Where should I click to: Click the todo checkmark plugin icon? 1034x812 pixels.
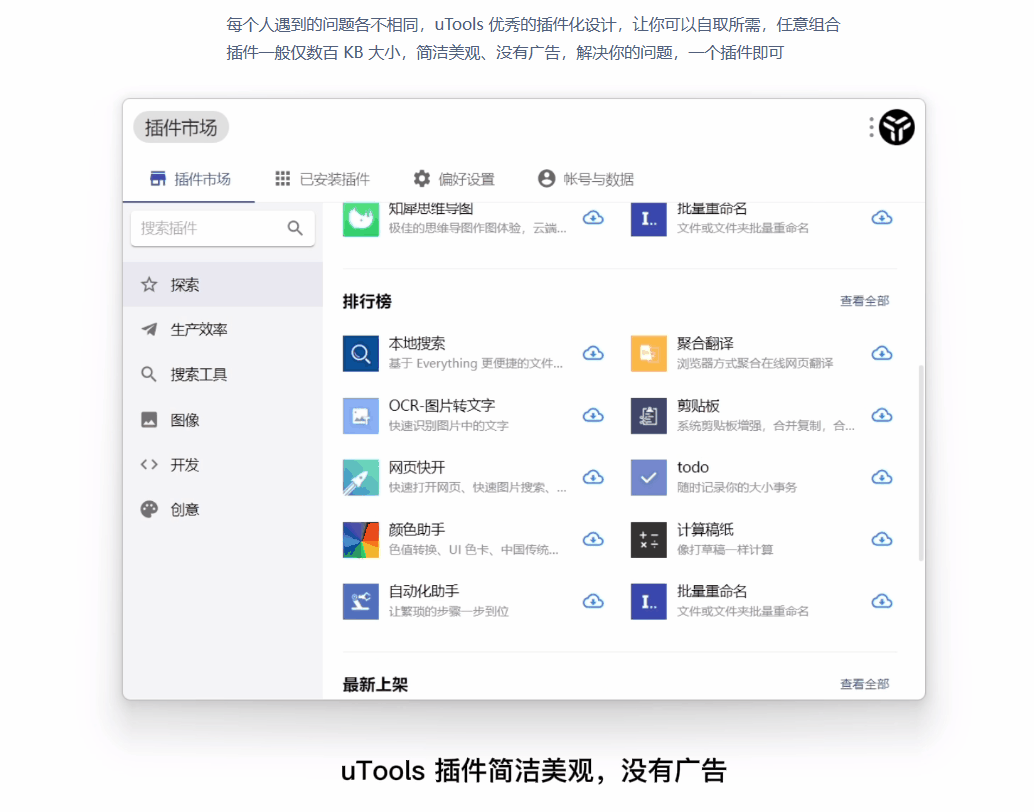coord(648,478)
